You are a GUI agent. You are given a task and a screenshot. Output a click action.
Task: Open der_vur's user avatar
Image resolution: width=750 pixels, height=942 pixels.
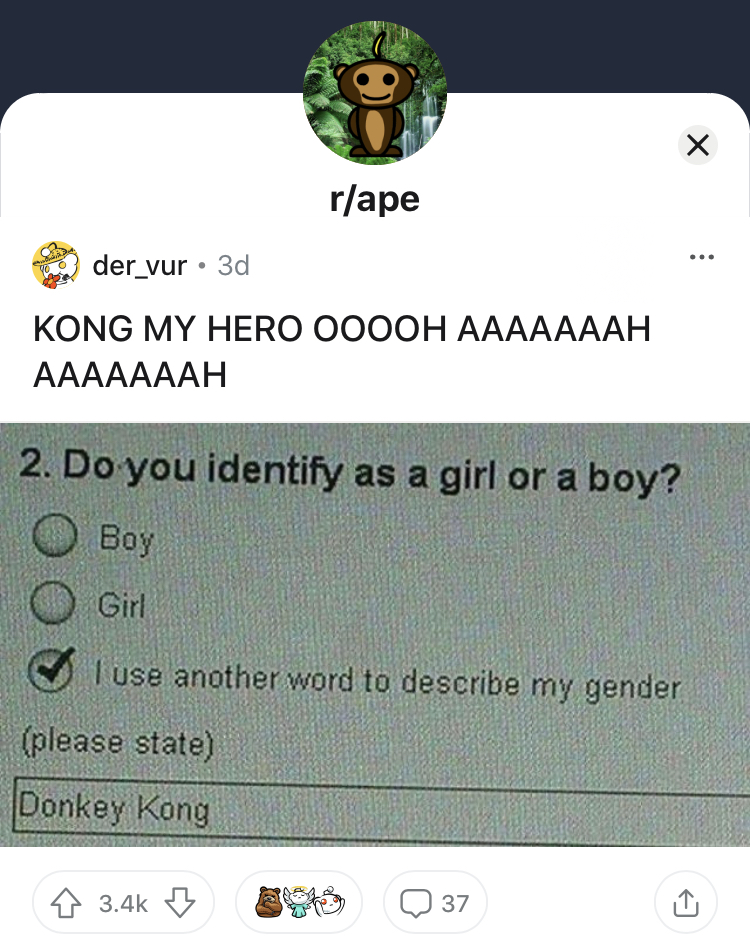coord(56,265)
